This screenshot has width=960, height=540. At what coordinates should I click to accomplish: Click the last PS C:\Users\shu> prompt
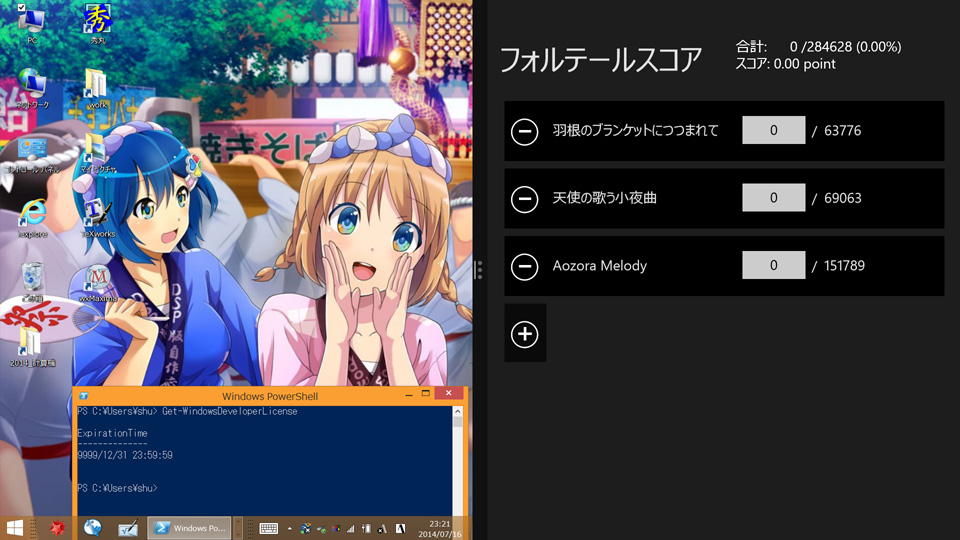click(x=117, y=488)
